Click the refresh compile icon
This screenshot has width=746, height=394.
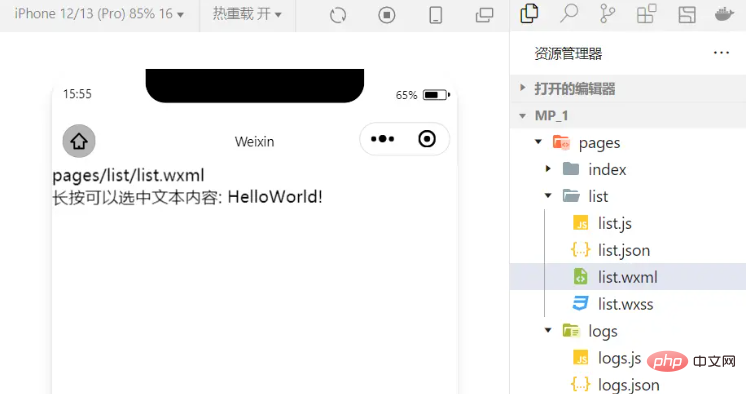click(x=338, y=15)
